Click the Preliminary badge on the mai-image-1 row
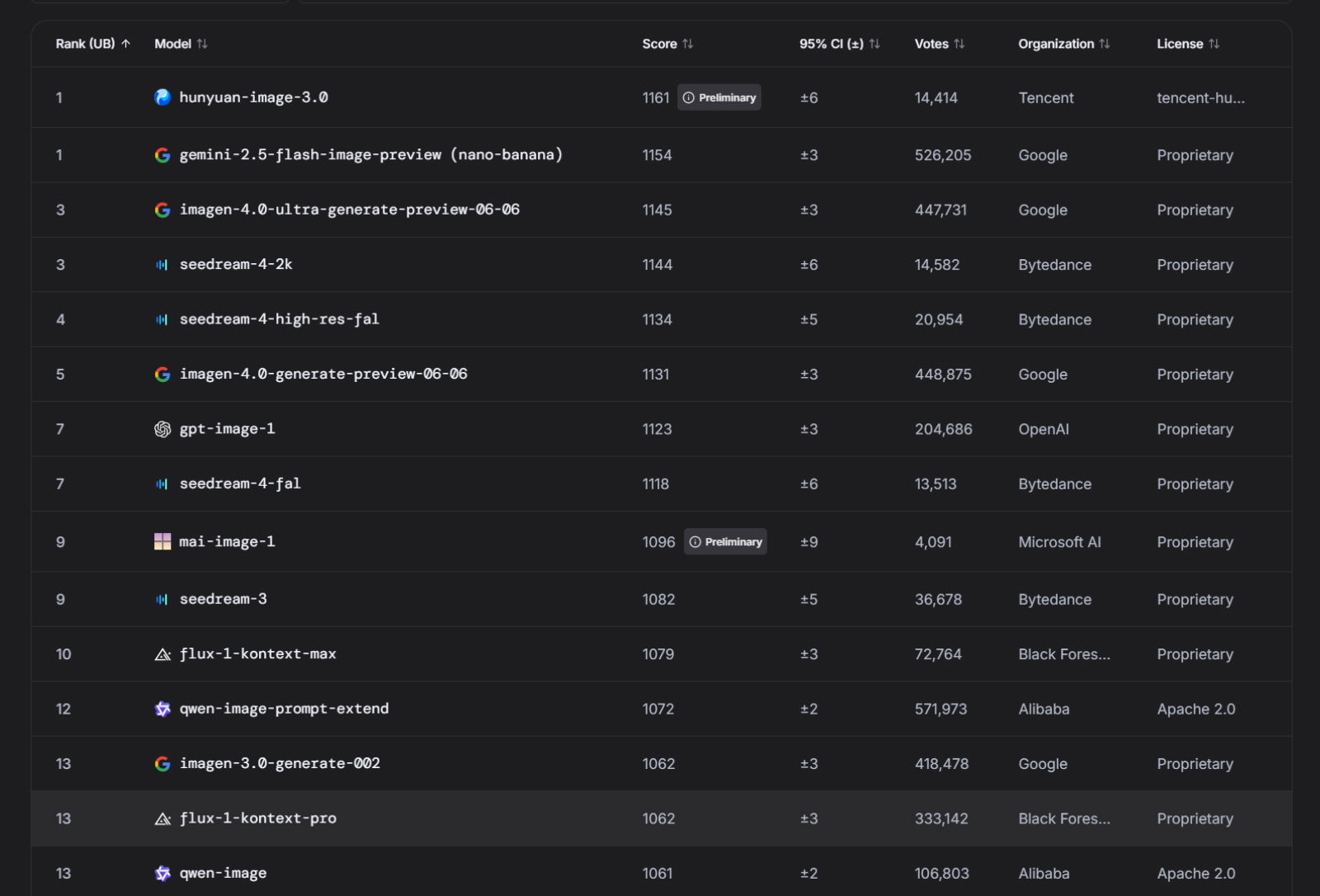The height and width of the screenshot is (896, 1320). [x=725, y=541]
